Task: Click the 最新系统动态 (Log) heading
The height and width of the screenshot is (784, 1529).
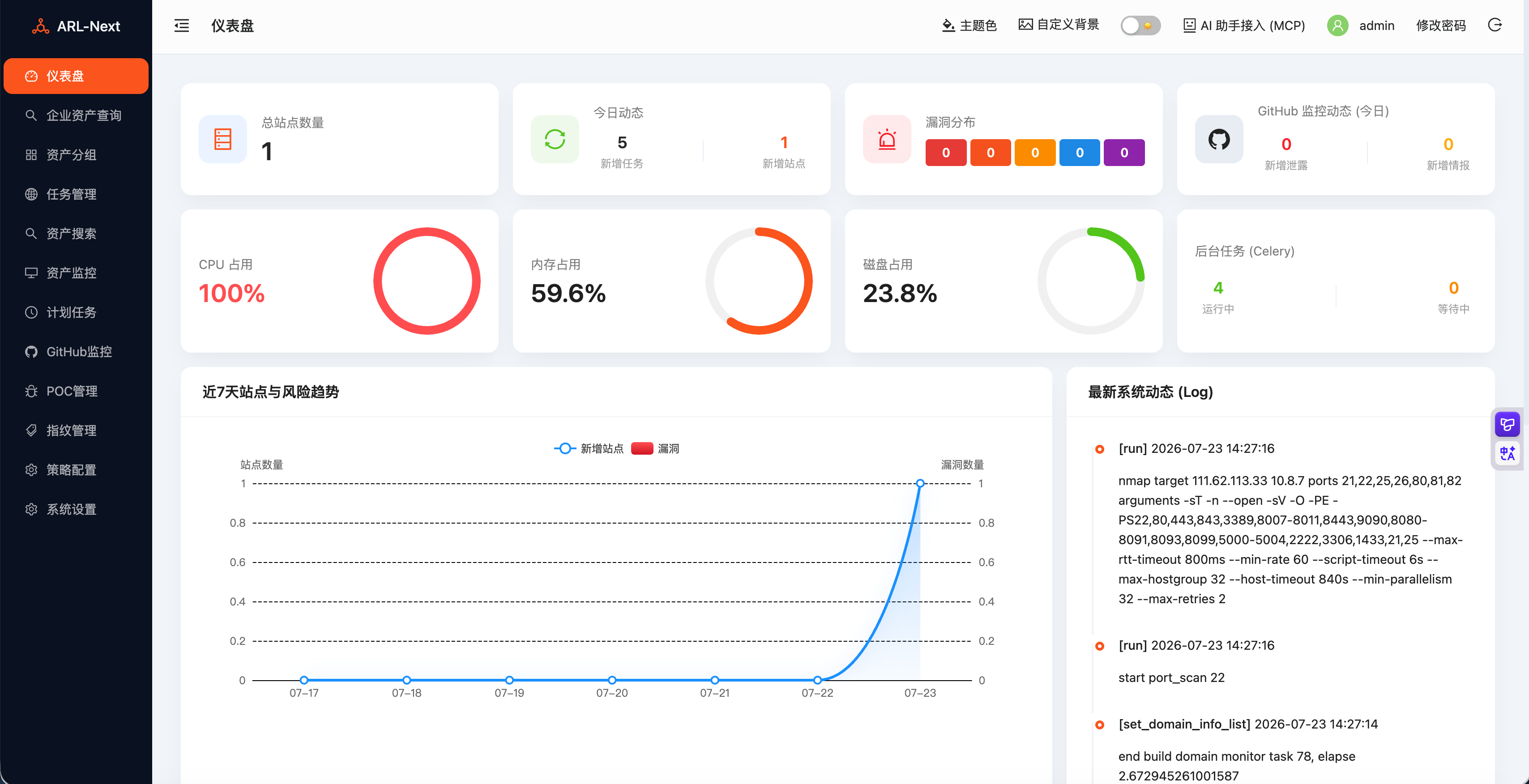Action: point(1150,392)
